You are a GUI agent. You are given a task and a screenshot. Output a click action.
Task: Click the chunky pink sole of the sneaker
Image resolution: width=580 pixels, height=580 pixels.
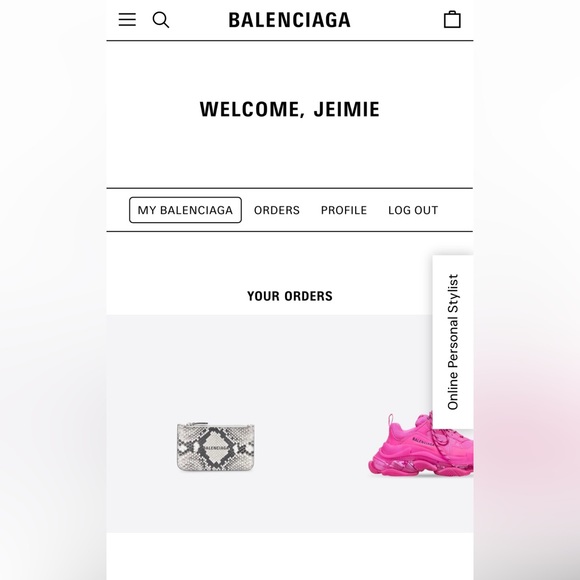pos(421,465)
